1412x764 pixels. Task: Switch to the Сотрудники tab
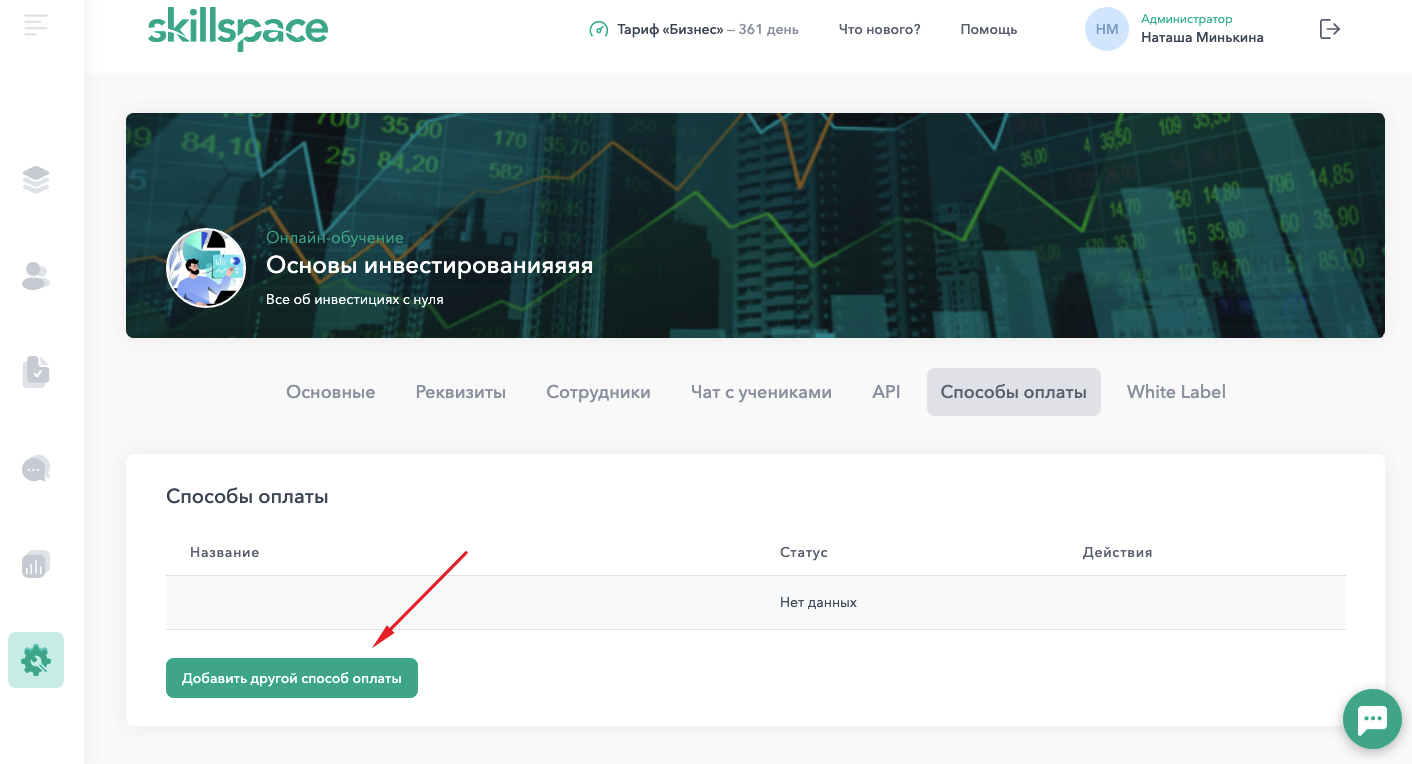coord(598,392)
